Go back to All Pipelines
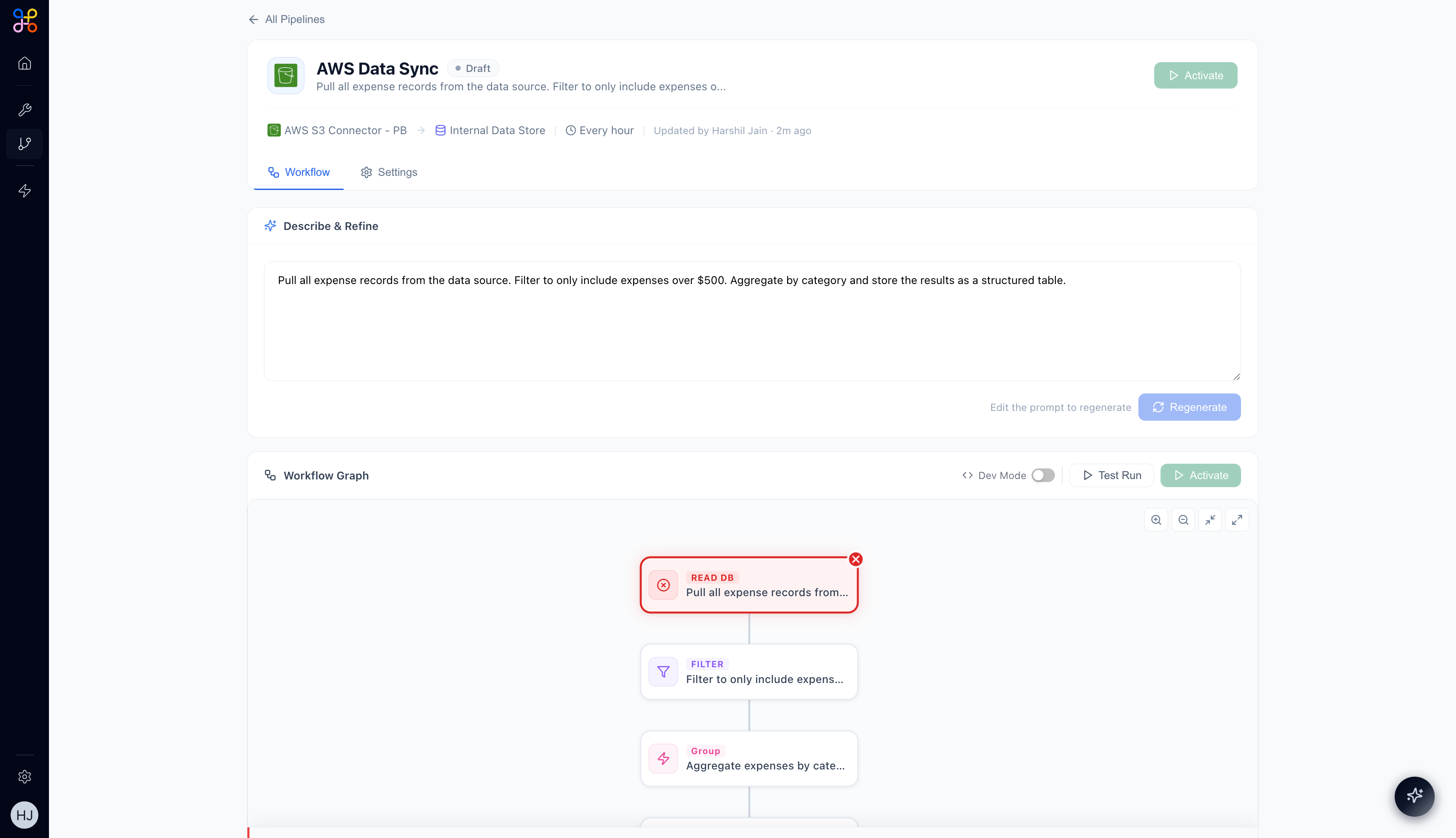The height and width of the screenshot is (838, 1456). tap(287, 19)
